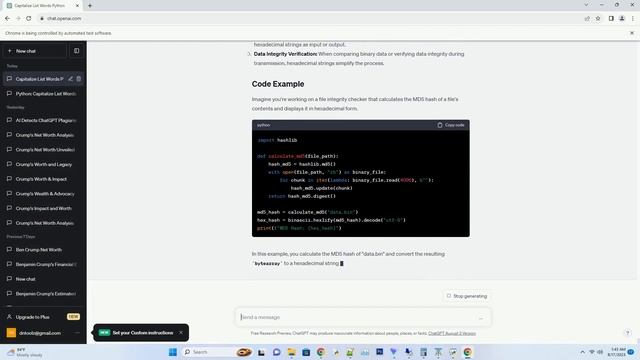Screen dimensions: 640x360
Task: Open the "Crump's Wealth & Advocacy" chat
Action: coord(43,194)
